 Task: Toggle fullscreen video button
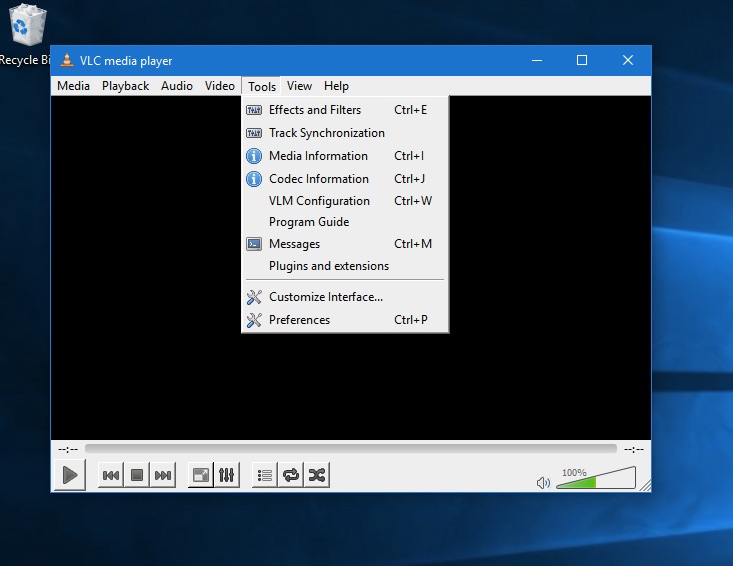pos(201,475)
